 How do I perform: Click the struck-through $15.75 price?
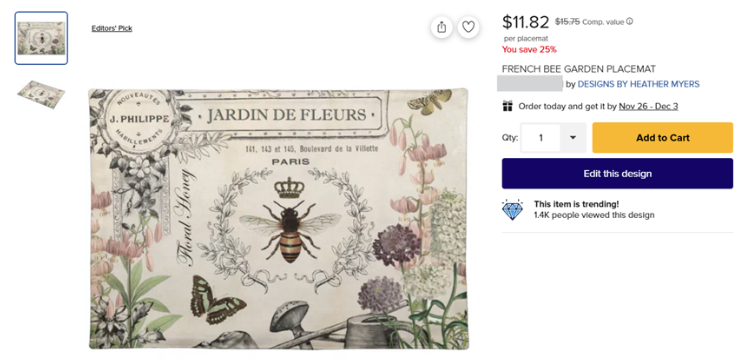click(x=567, y=21)
